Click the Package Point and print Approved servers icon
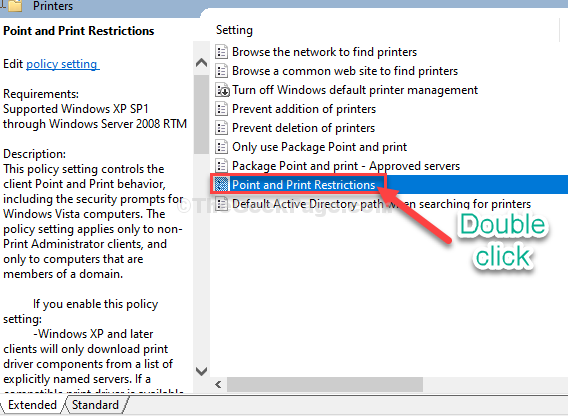 pyautogui.click(x=221, y=166)
